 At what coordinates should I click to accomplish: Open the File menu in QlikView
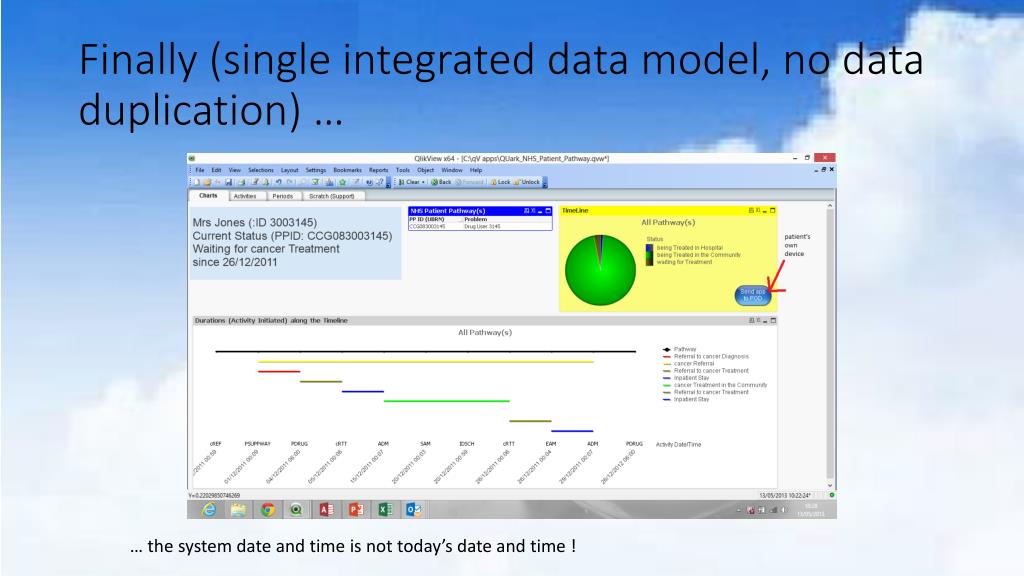200,170
